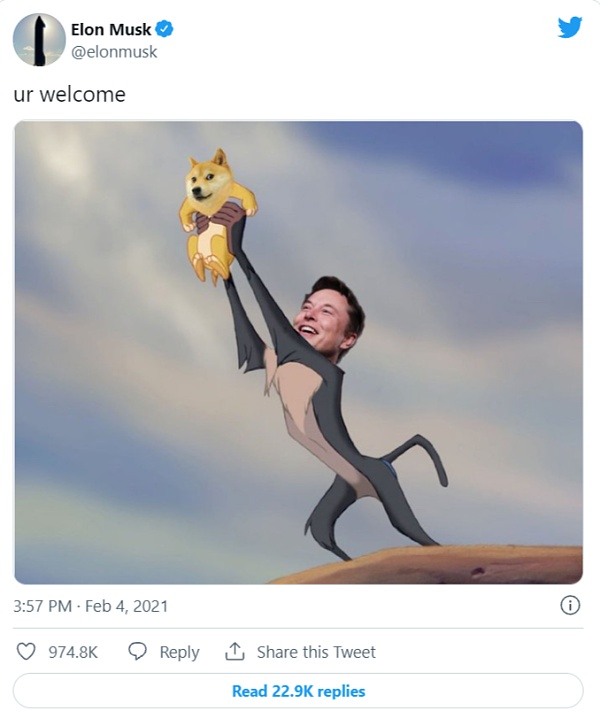Click the orange rock ledge in image

point(427,565)
